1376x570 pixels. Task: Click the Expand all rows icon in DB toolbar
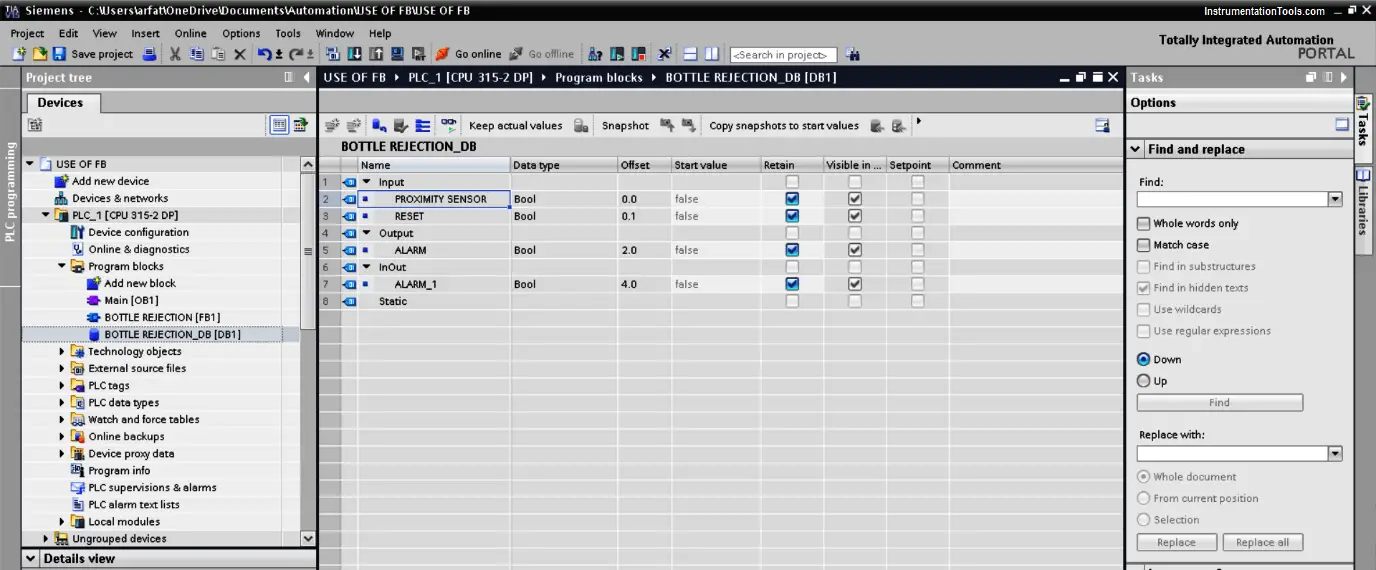tap(423, 125)
